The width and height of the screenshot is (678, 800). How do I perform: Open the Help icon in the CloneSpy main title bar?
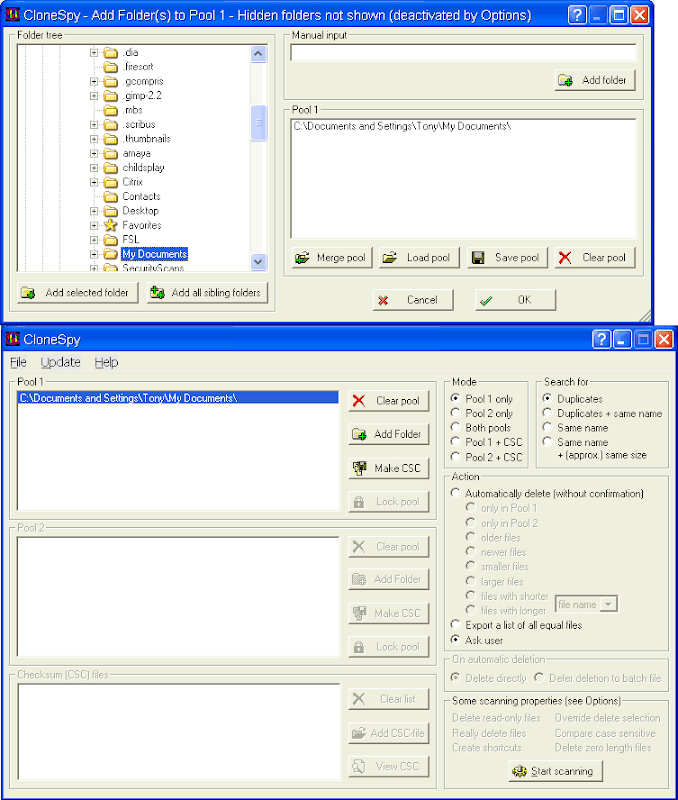(x=601, y=339)
